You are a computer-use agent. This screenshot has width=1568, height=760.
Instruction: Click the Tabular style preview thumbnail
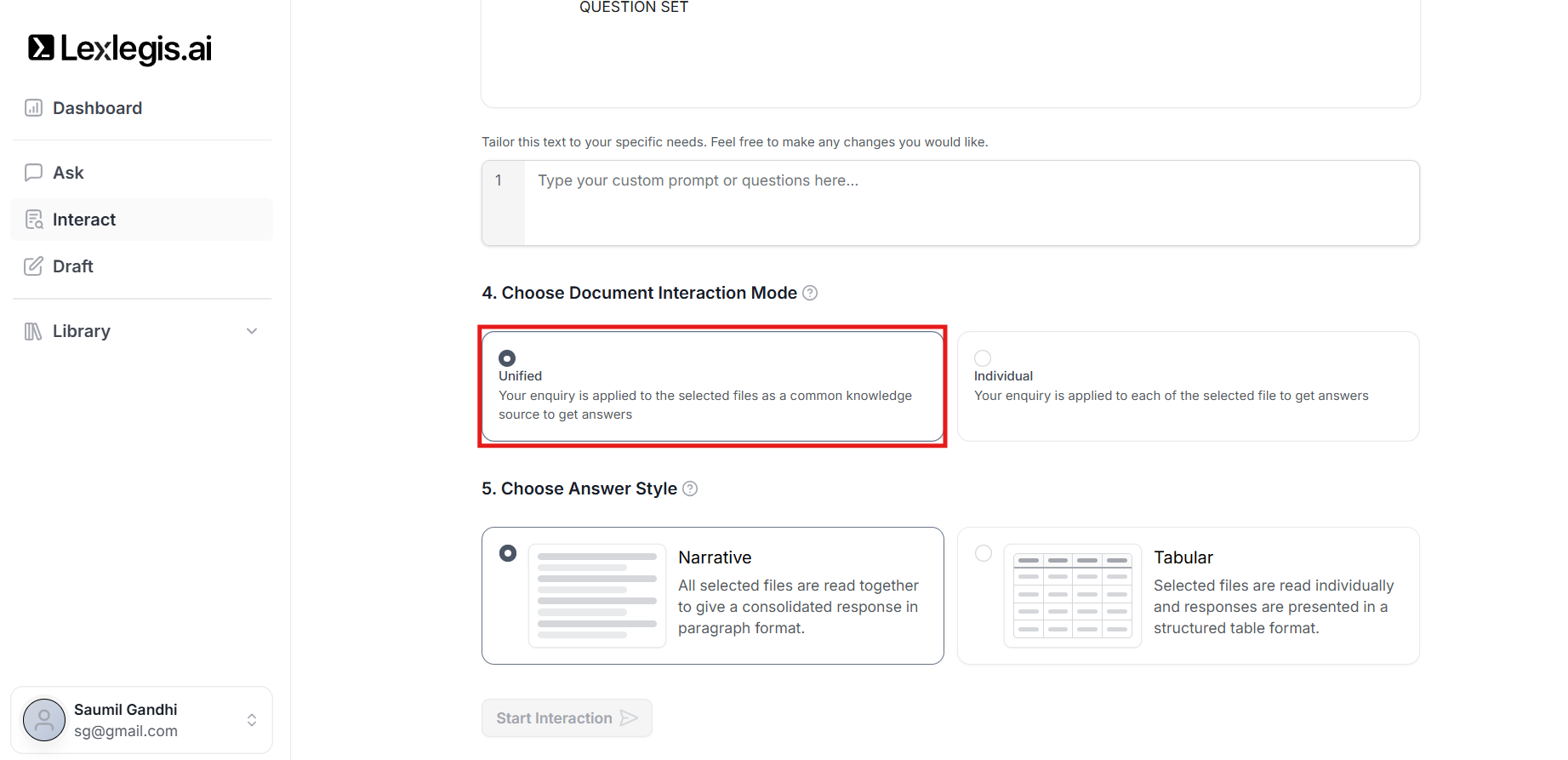(1072, 596)
